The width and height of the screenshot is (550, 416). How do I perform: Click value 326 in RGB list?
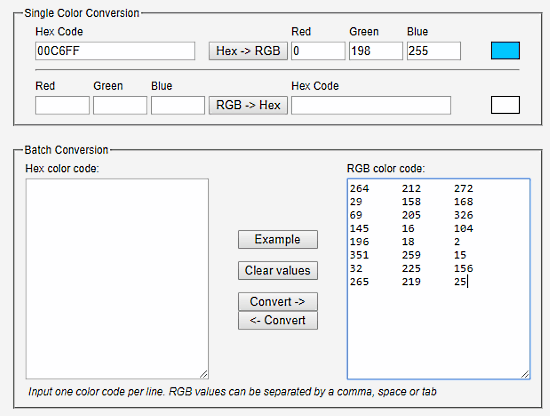pos(464,215)
